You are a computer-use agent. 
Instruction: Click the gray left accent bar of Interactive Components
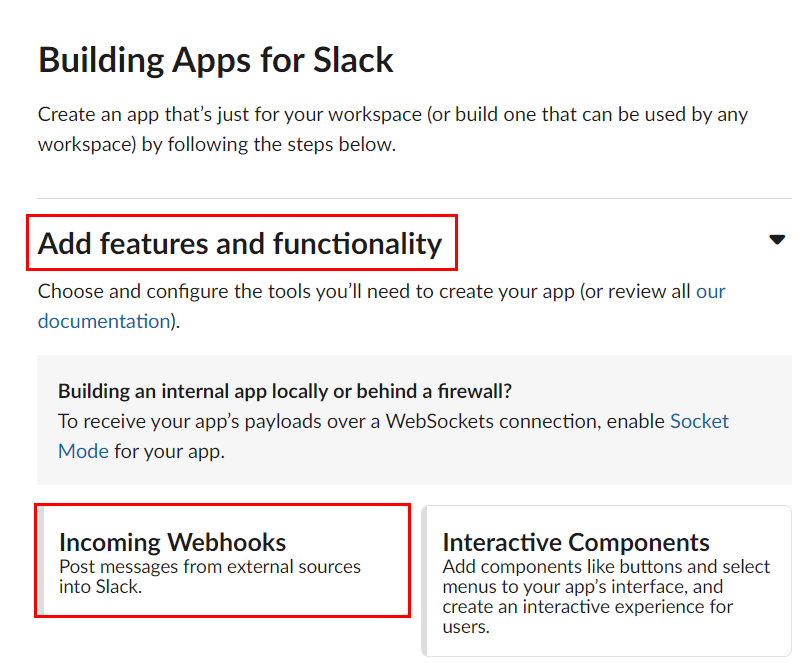pyautogui.click(x=425, y=581)
